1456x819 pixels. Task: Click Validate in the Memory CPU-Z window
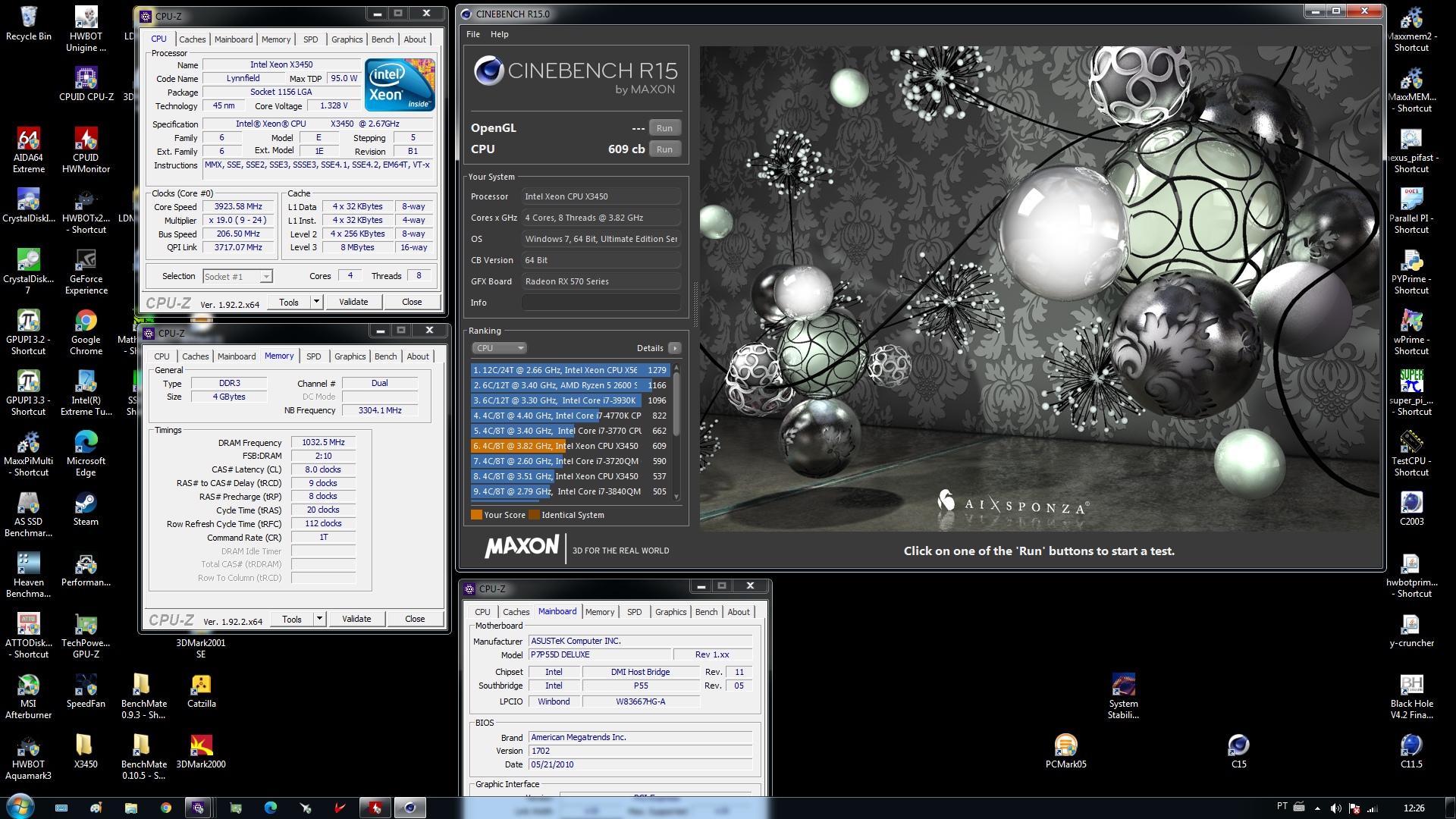tap(356, 619)
